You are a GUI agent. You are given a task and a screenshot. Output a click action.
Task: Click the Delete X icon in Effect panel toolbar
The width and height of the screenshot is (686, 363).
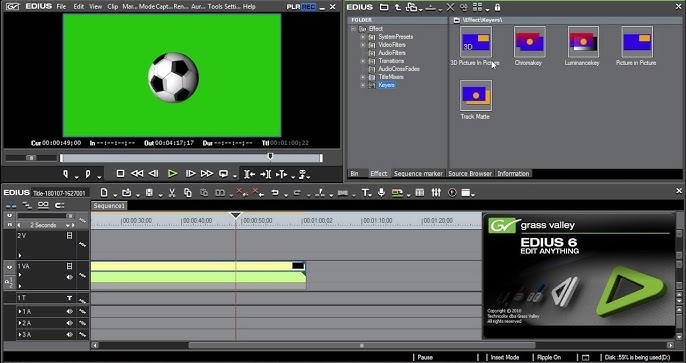pyautogui.click(x=450, y=7)
